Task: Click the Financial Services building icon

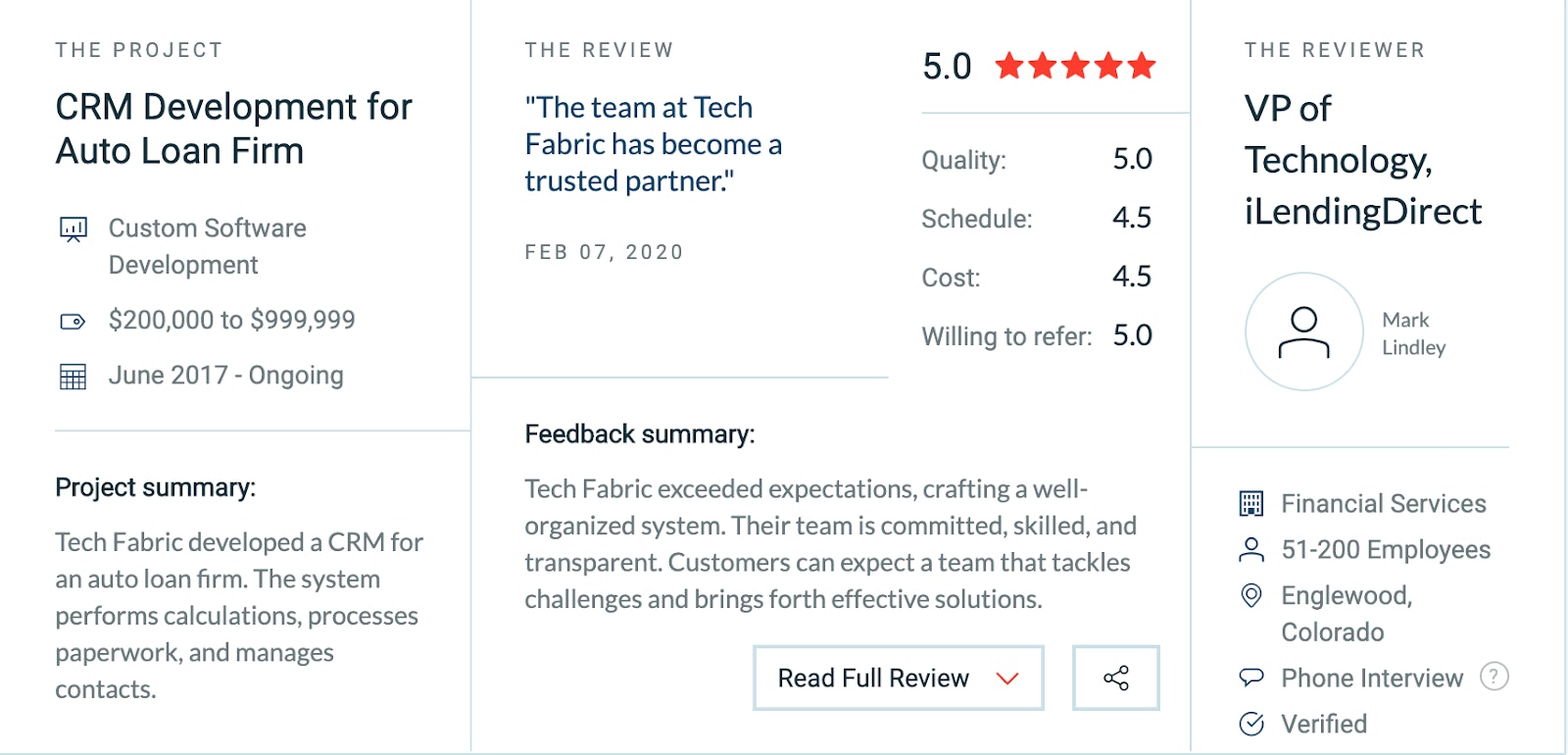Action: 1251,504
